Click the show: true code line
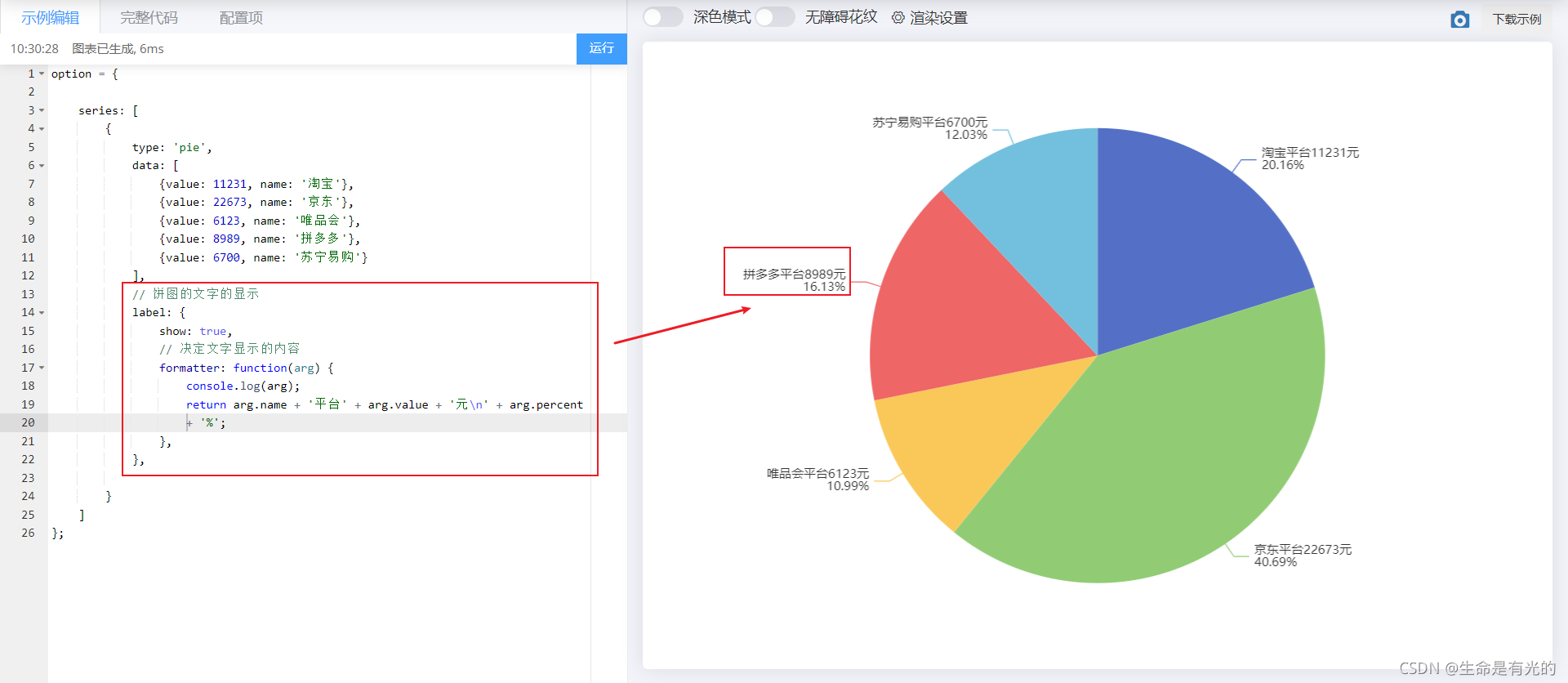 click(196, 331)
